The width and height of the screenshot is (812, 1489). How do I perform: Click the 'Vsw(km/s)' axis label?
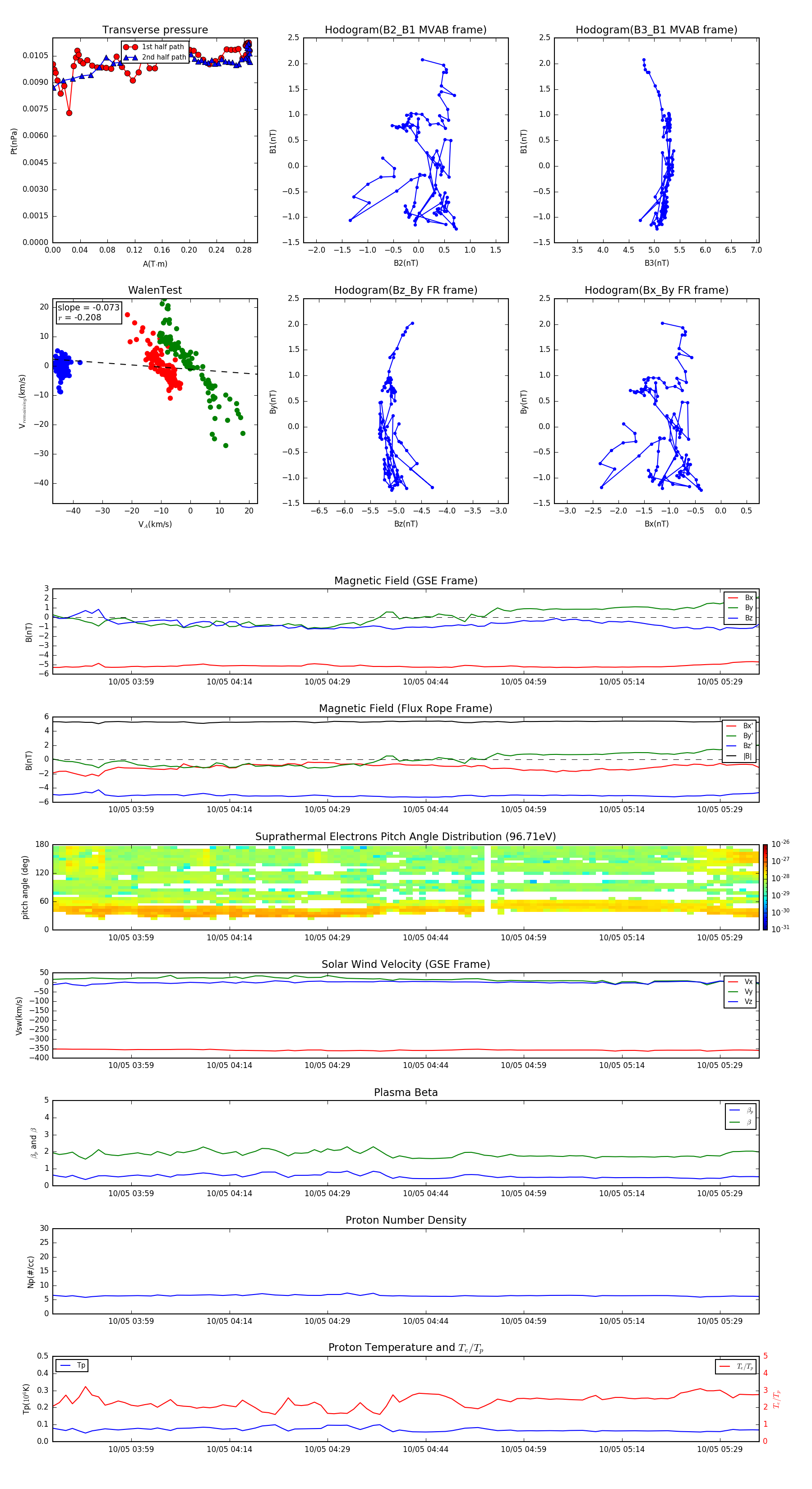(19, 1016)
